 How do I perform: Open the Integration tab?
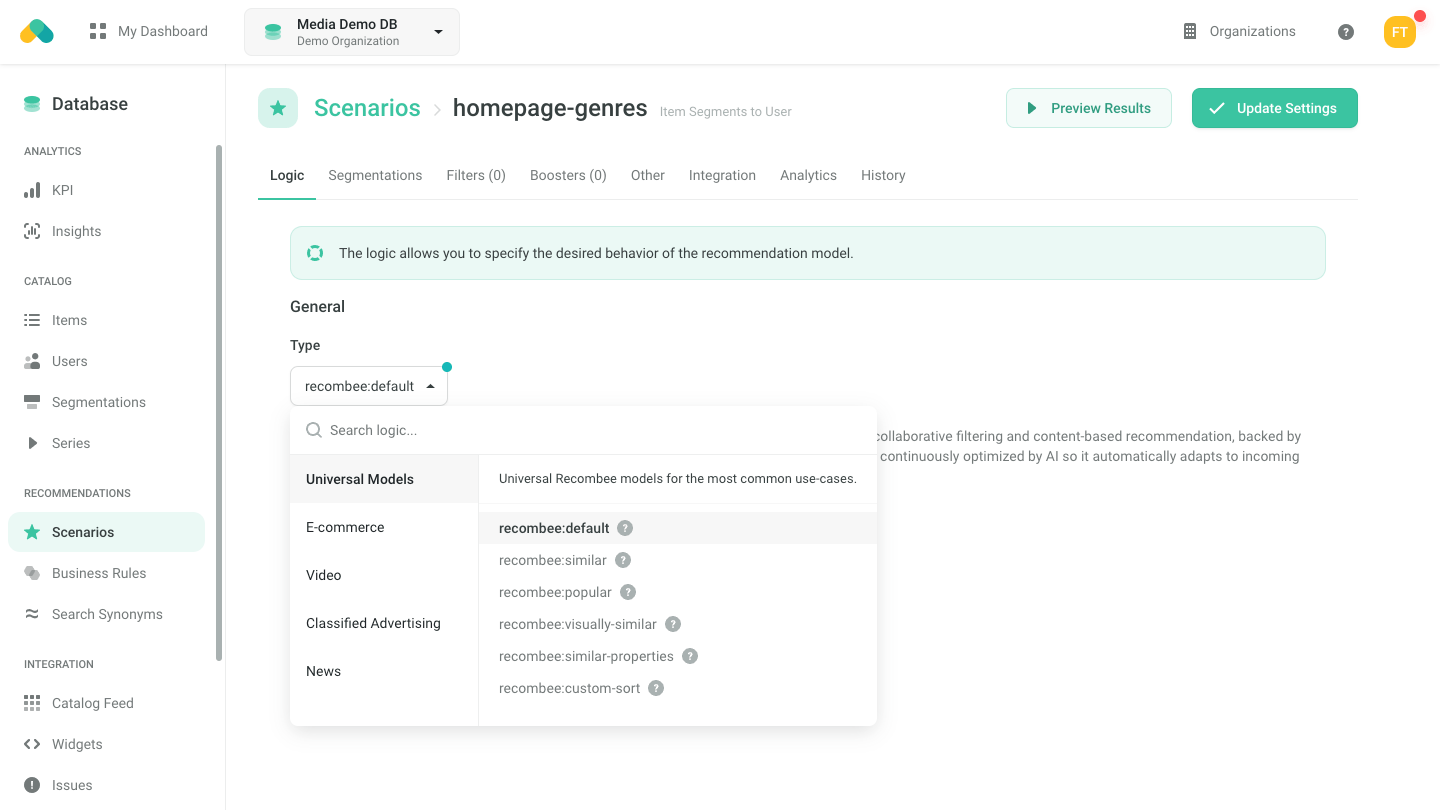pyautogui.click(x=722, y=175)
